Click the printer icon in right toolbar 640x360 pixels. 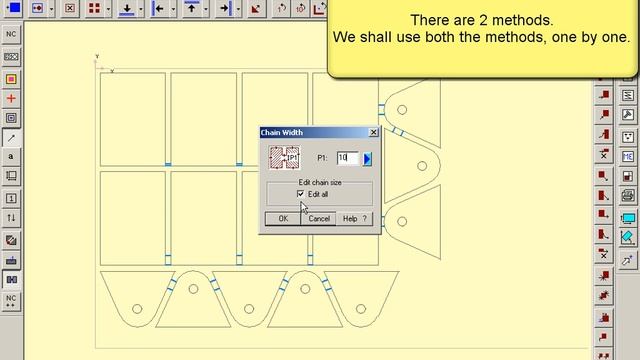point(628,196)
